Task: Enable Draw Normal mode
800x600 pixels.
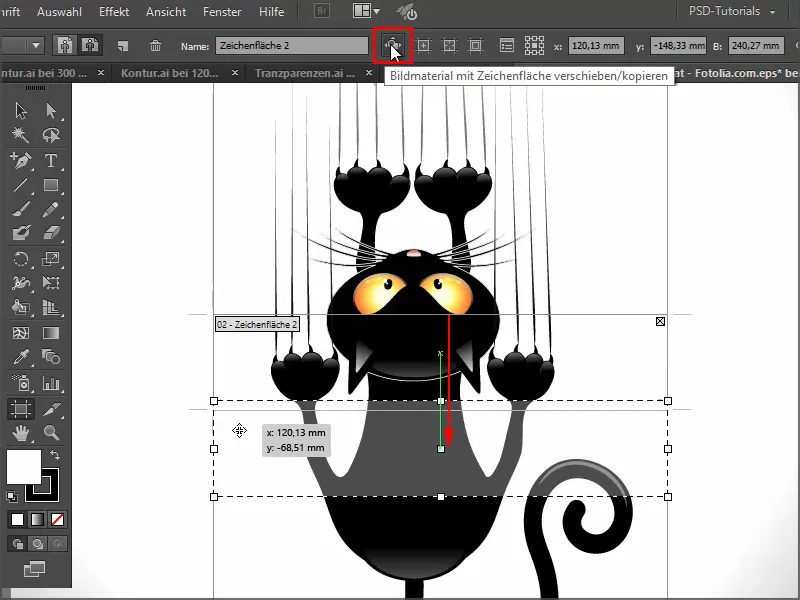Action: pos(17,544)
